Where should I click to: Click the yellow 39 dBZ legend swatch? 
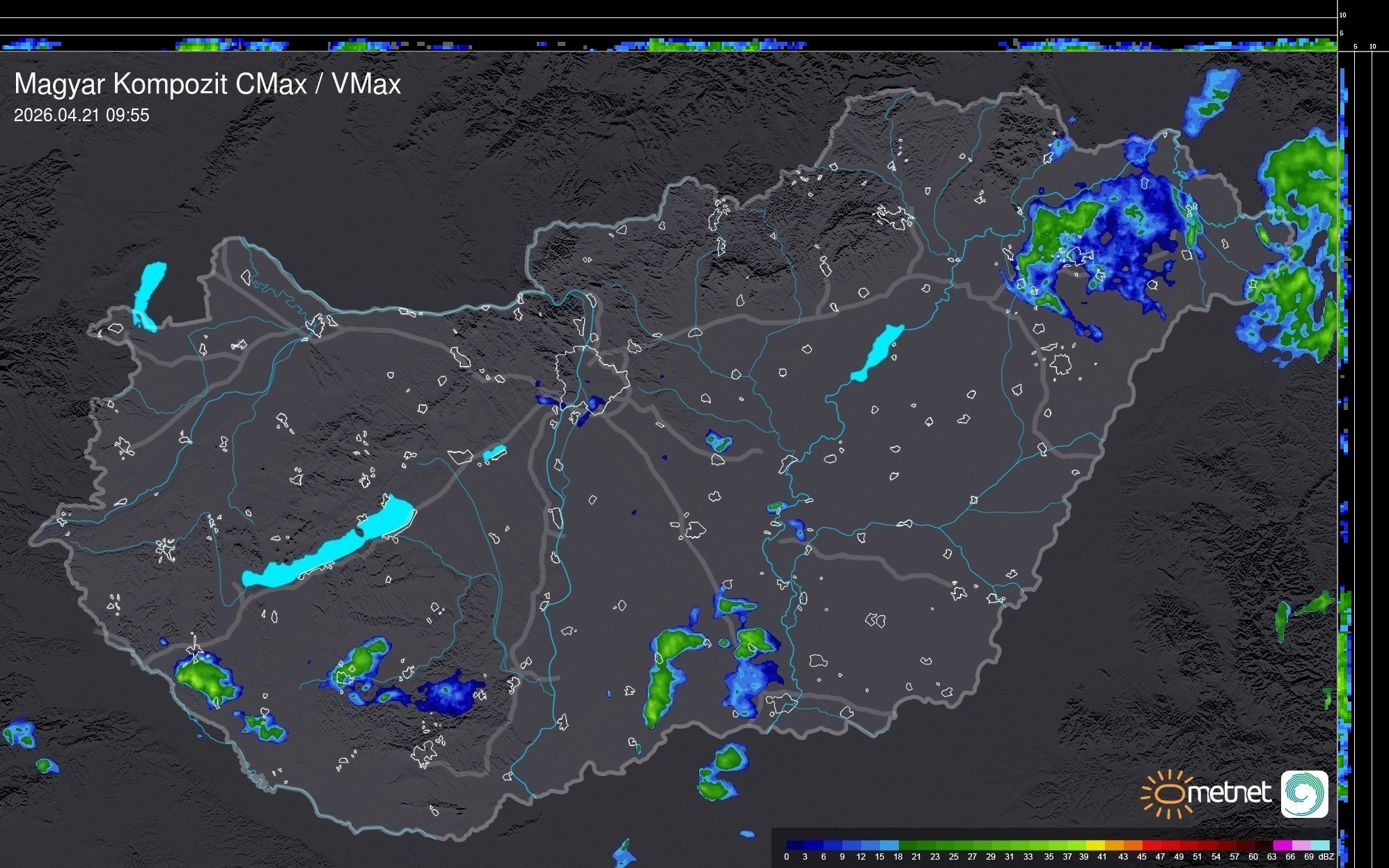(1094, 845)
